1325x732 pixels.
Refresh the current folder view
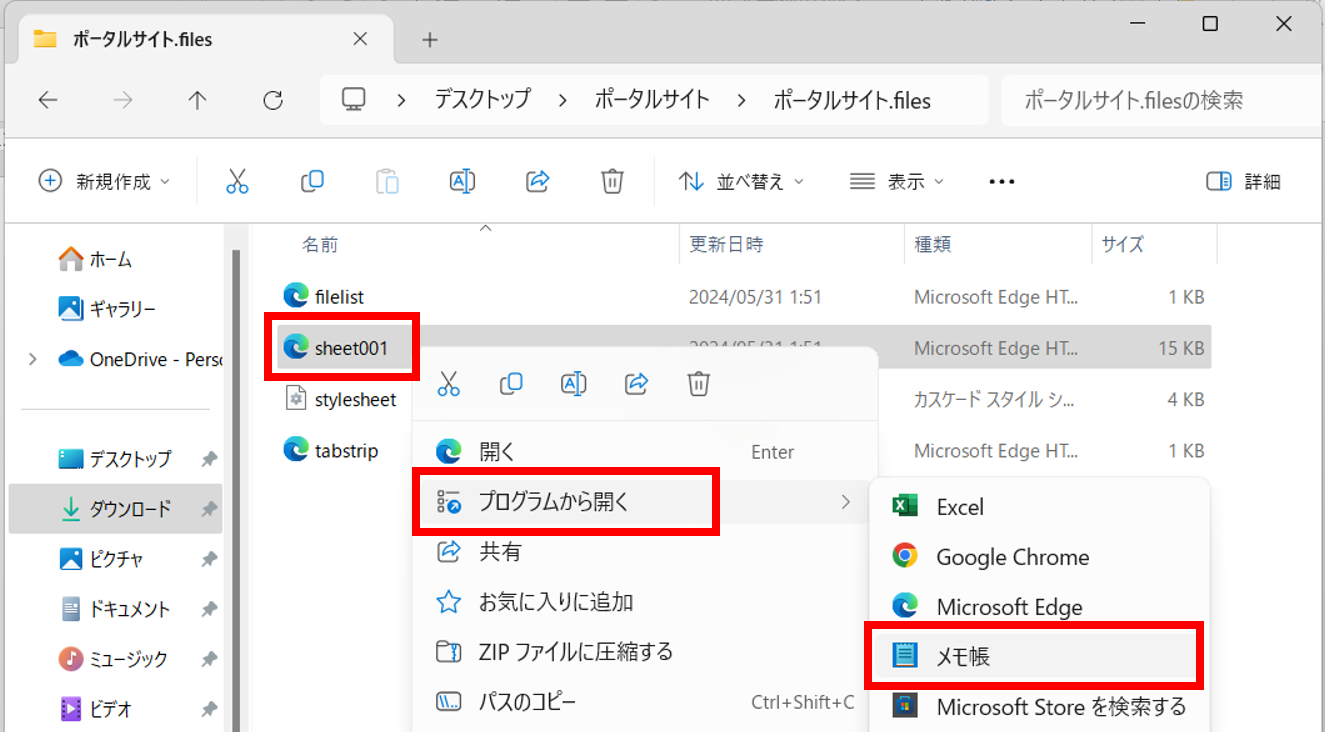coord(272,100)
